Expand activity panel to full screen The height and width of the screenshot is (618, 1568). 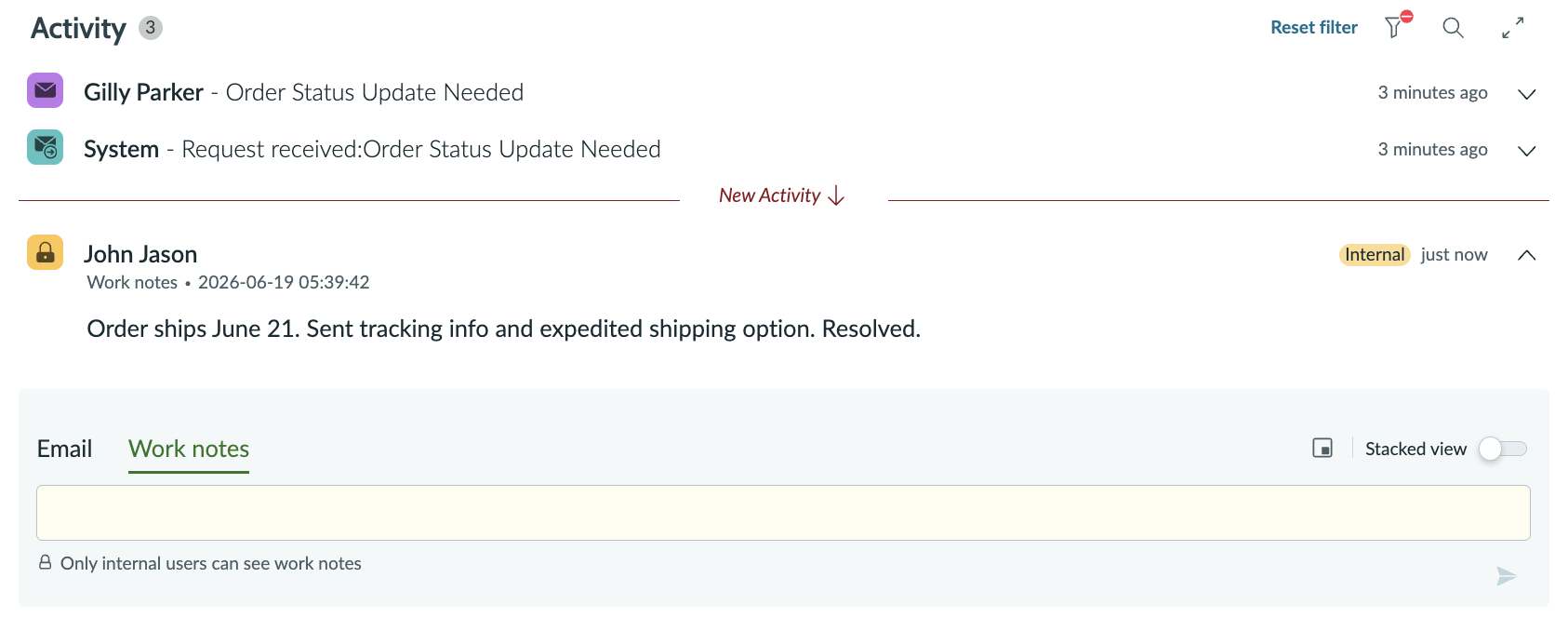pos(1513,28)
